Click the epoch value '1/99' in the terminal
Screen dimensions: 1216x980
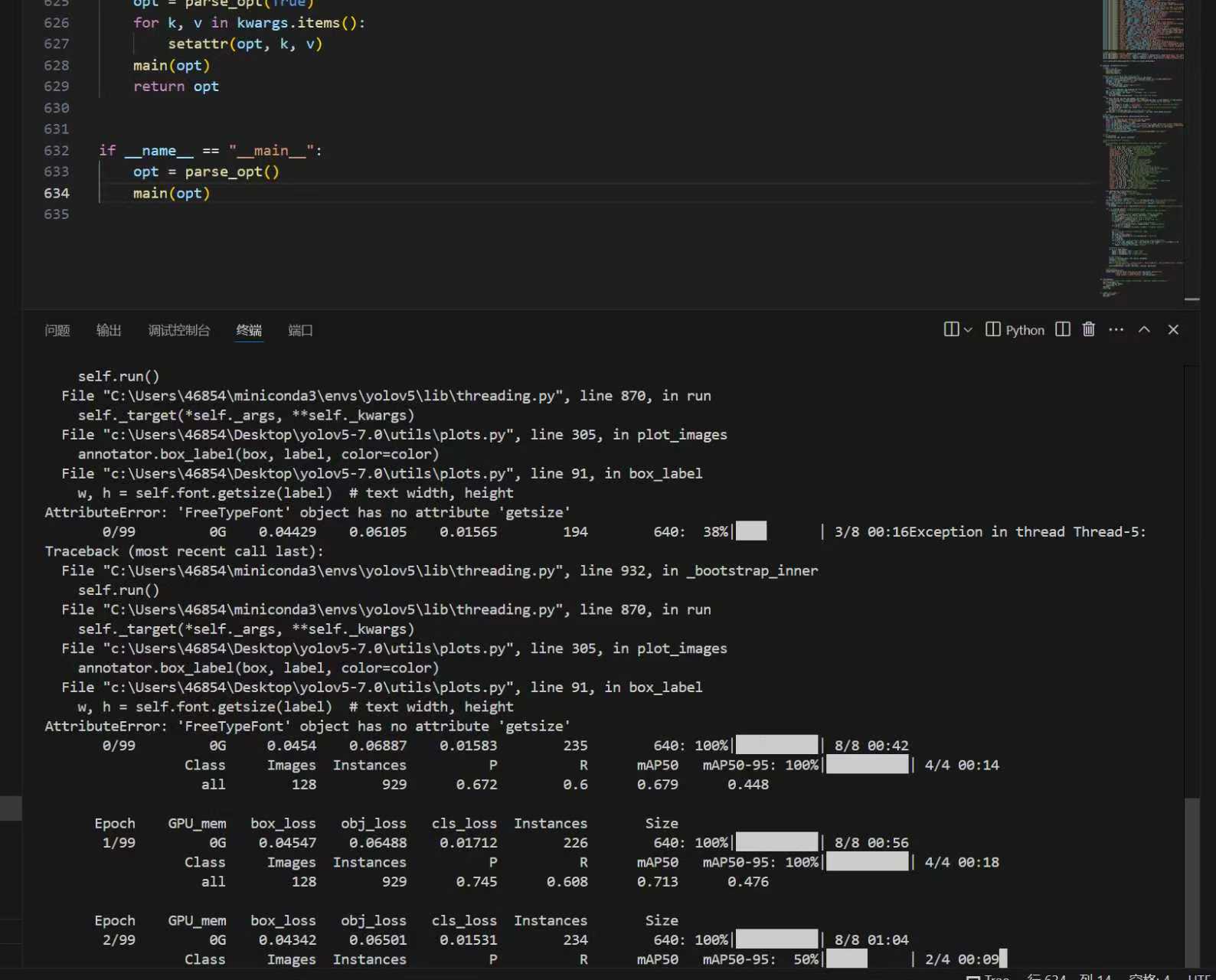(x=119, y=842)
